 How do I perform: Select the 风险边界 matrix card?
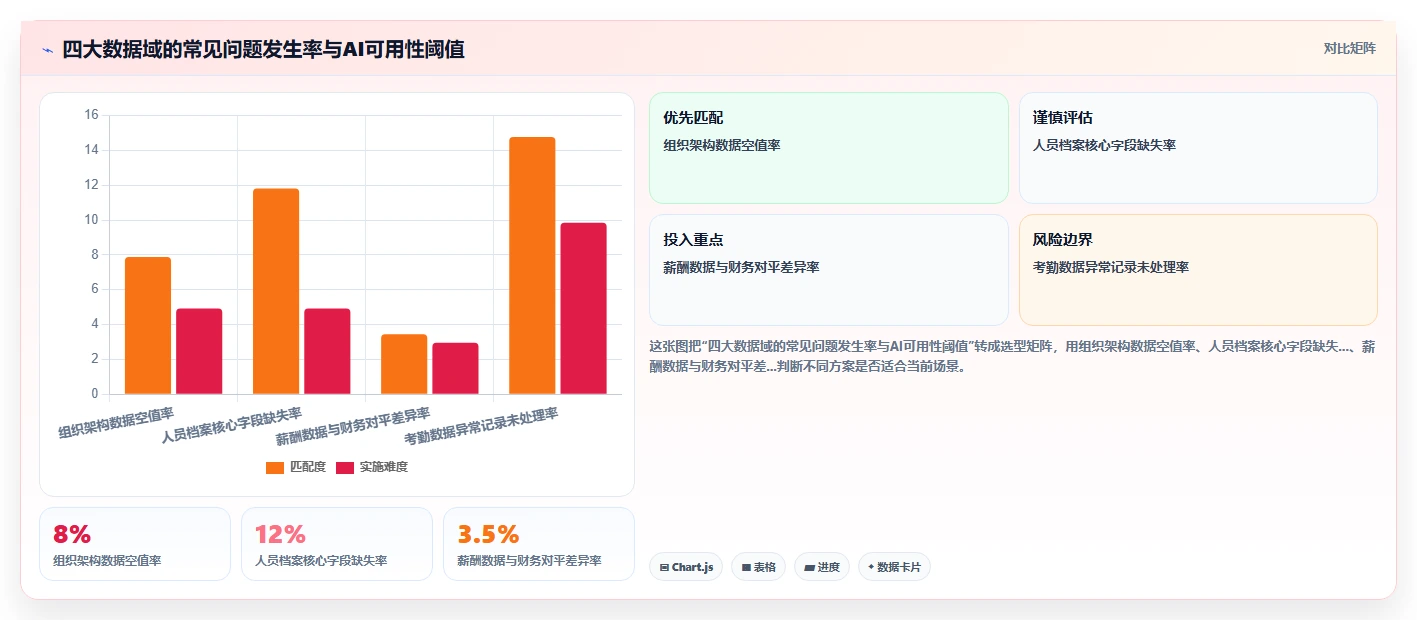click(x=1198, y=270)
